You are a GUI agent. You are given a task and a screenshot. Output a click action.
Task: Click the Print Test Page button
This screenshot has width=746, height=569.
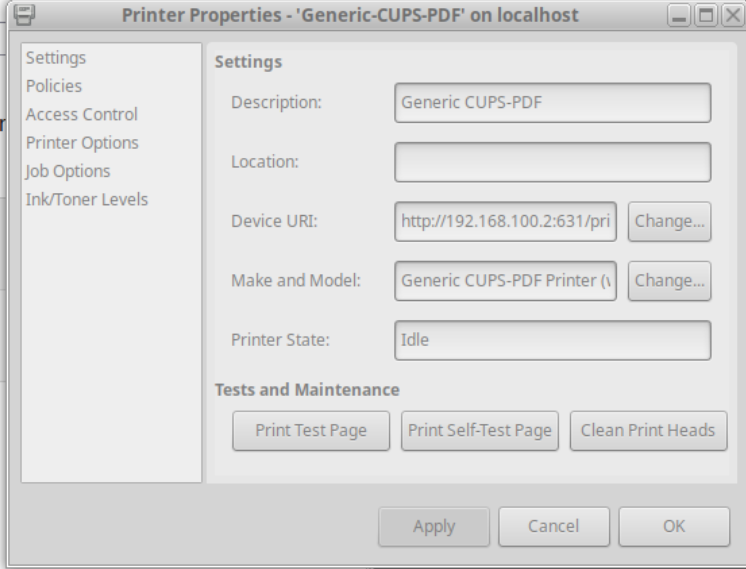pyautogui.click(x=311, y=431)
